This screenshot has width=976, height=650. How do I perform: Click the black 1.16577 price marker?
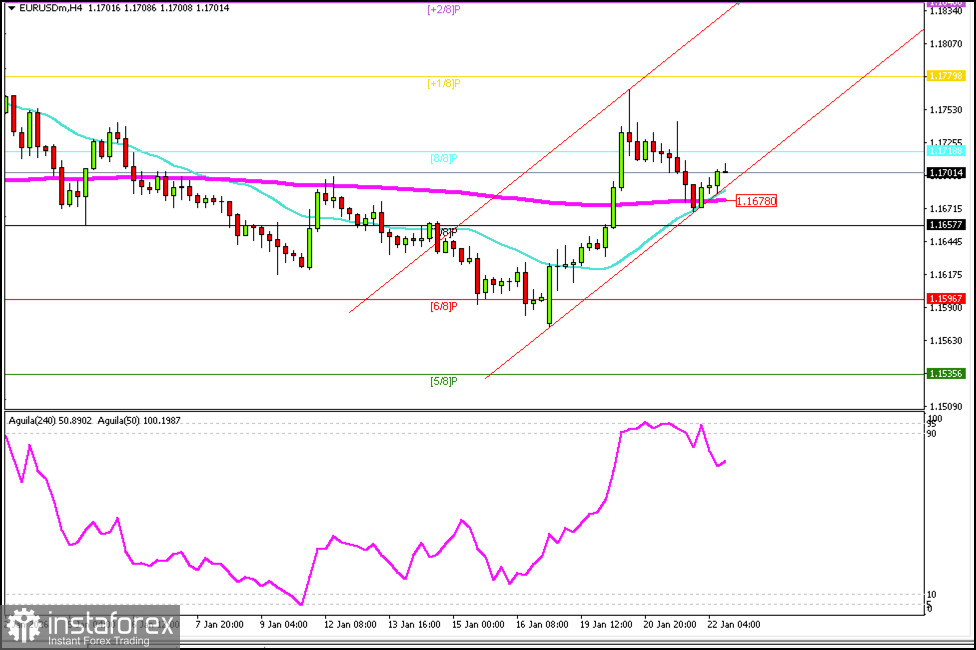(948, 224)
